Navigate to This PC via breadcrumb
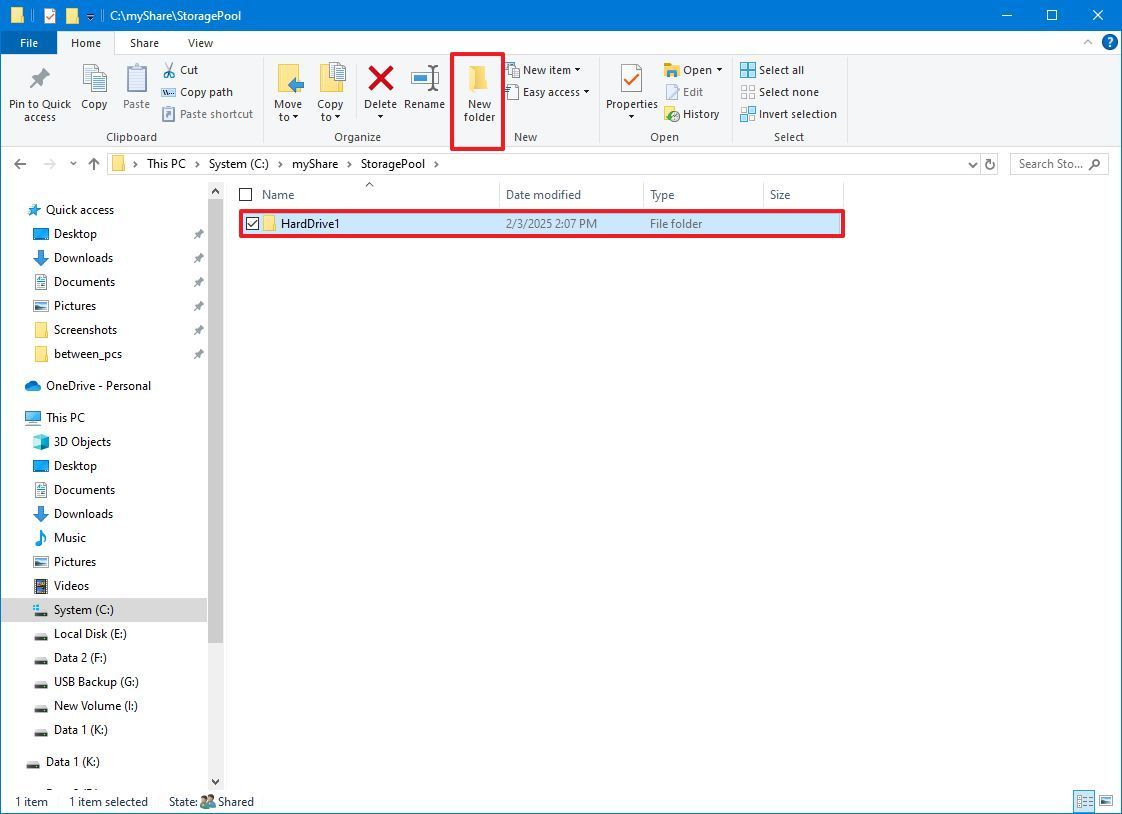 click(166, 163)
